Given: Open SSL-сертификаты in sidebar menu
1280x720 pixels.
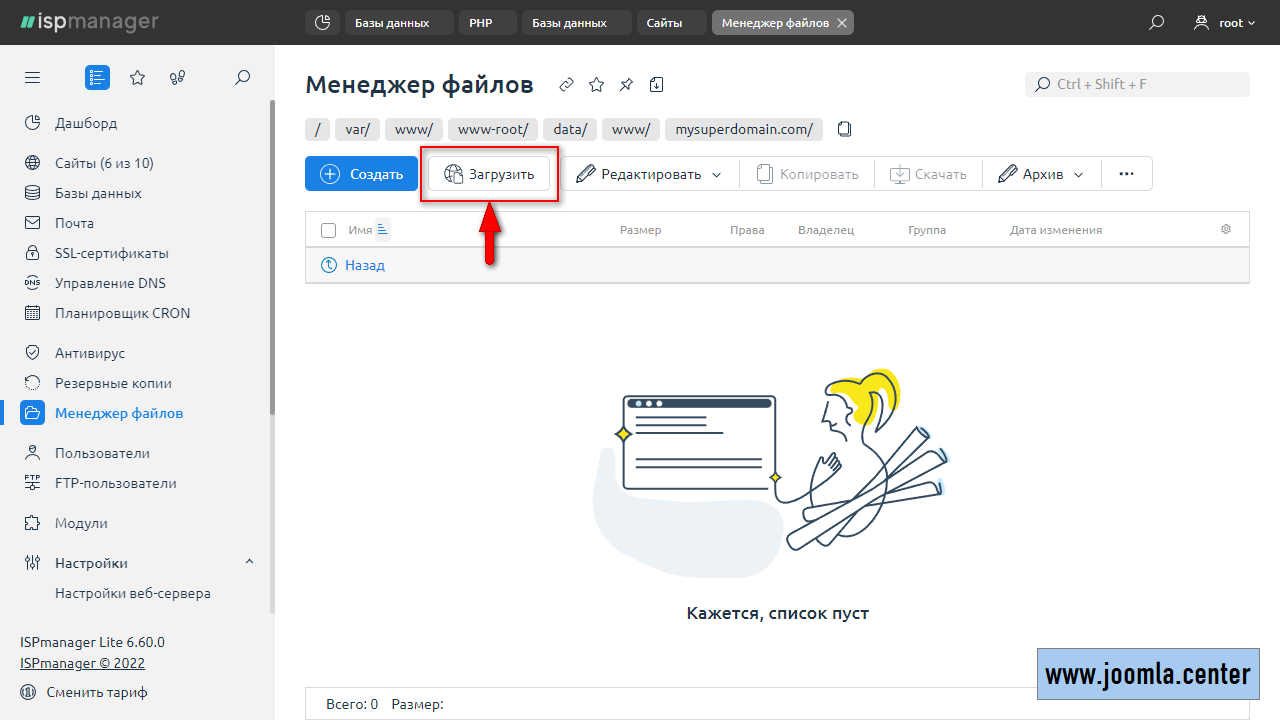Looking at the screenshot, I should click(x=111, y=253).
